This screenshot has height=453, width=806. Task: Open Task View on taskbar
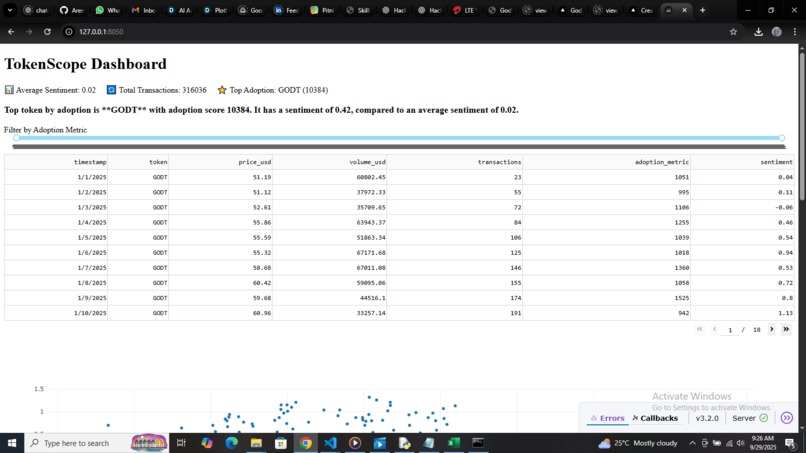[181, 443]
